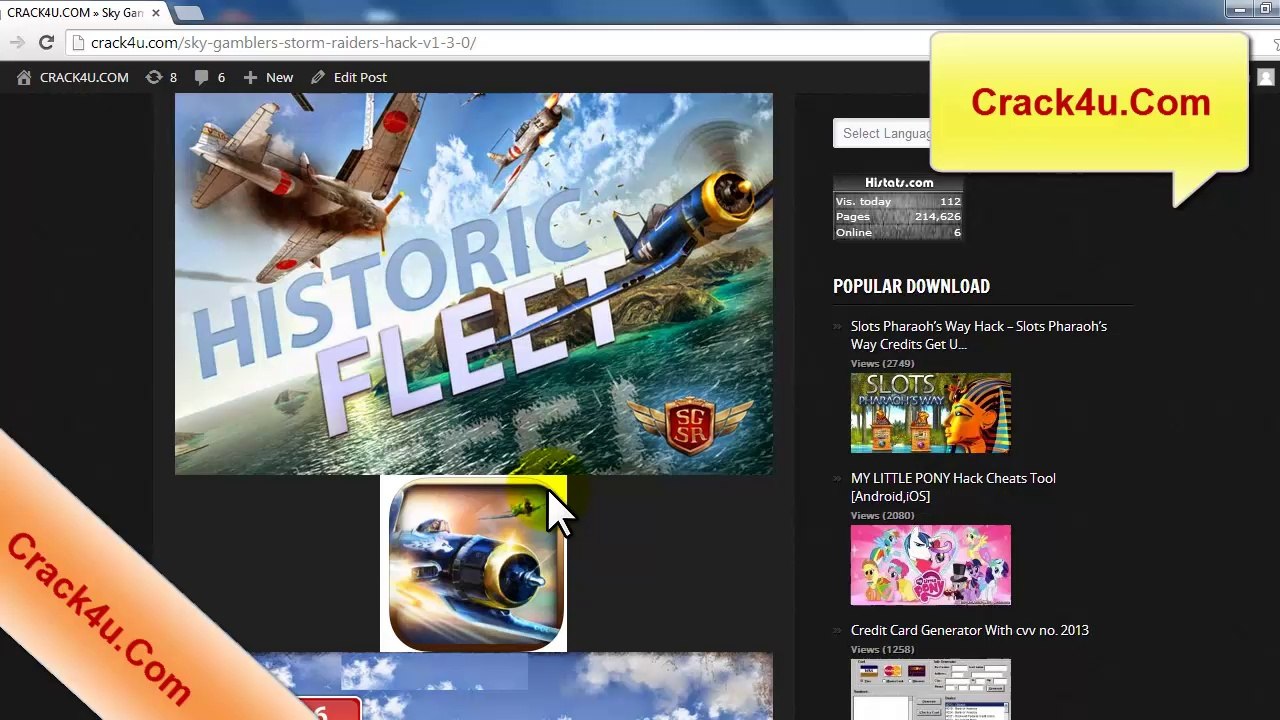Click the New content menu item

pyautogui.click(x=268, y=77)
